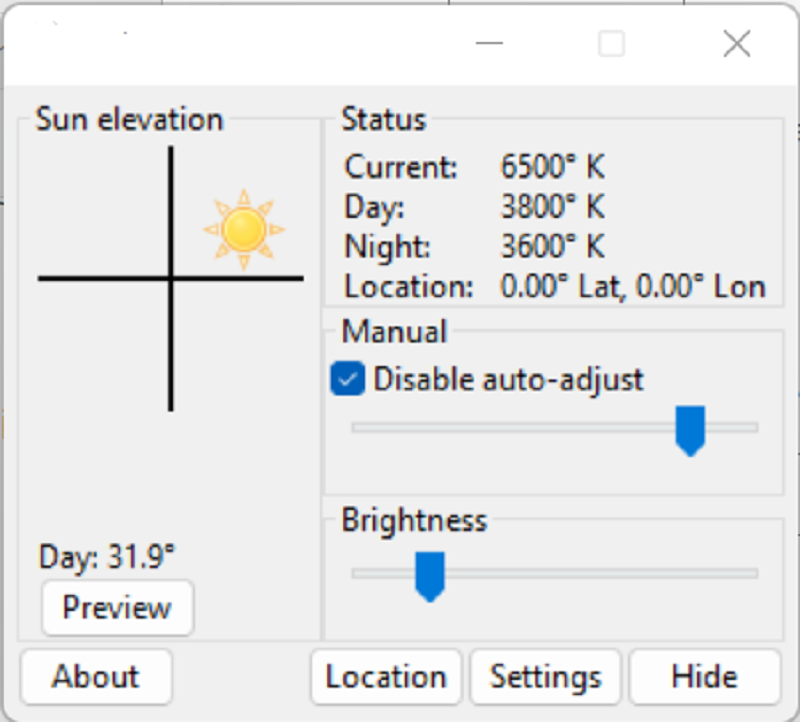This screenshot has height=722, width=800.
Task: Open the About dialog
Action: [x=96, y=677]
